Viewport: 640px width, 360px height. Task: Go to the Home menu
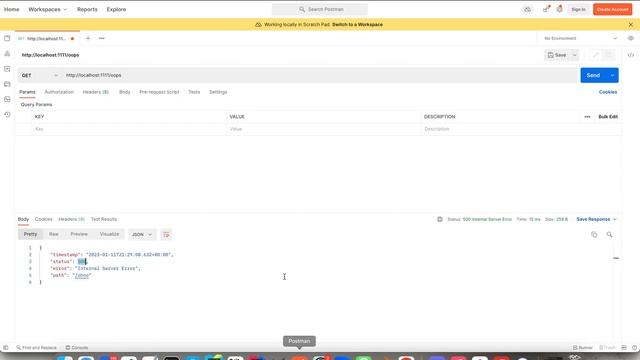pyautogui.click(x=11, y=9)
